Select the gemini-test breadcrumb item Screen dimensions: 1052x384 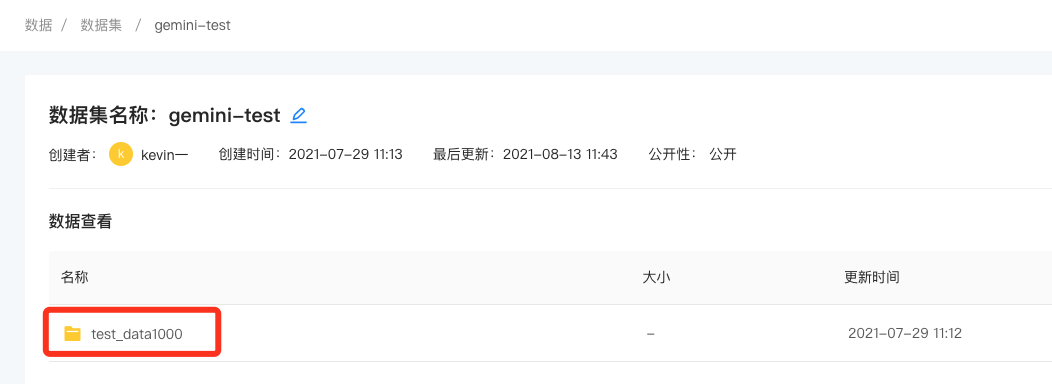193,26
